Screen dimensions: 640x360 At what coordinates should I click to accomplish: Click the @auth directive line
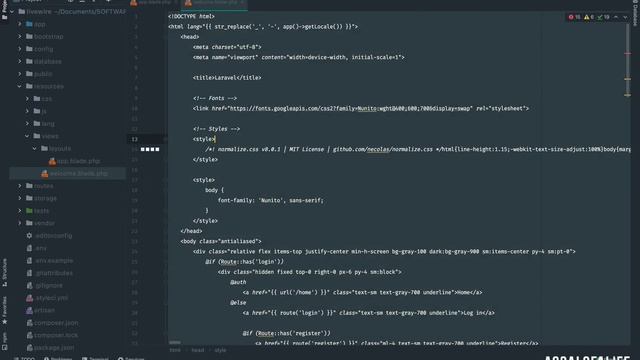pos(238,282)
